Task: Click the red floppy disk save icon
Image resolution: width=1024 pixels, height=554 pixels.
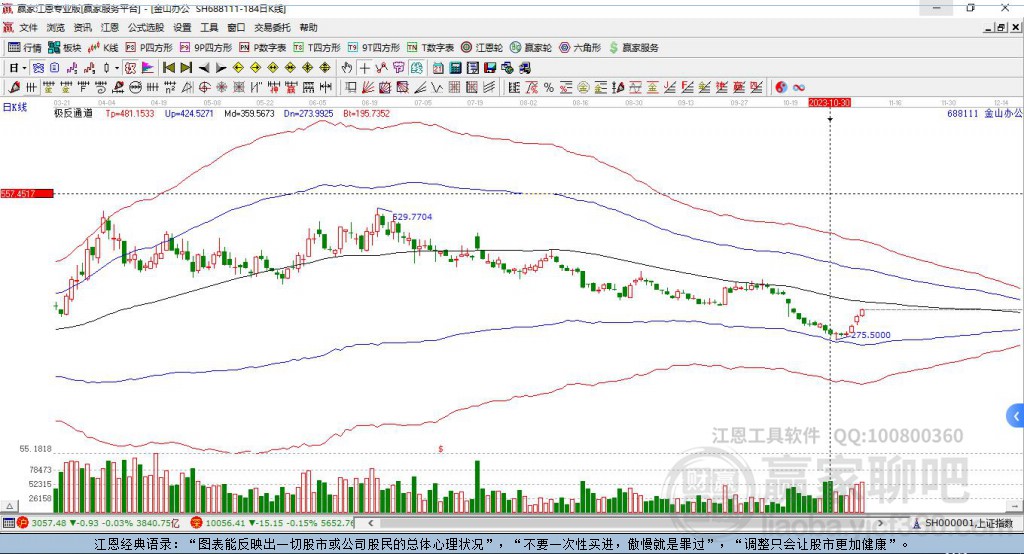Action: (x=490, y=68)
